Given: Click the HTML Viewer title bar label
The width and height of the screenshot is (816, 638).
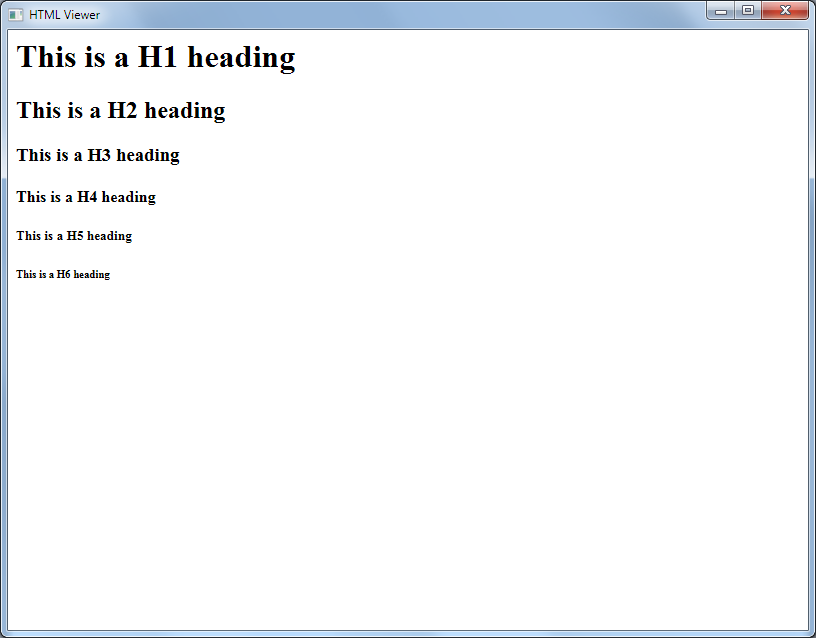Looking at the screenshot, I should pyautogui.click(x=63, y=14).
